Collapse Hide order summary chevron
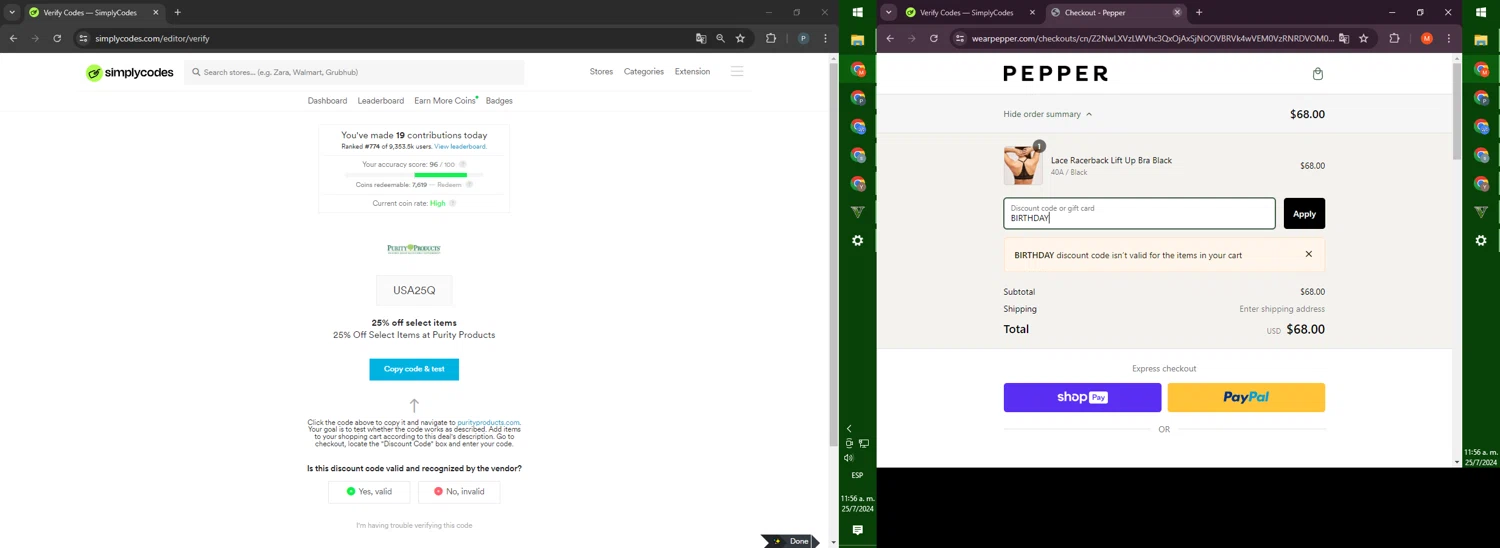The width and height of the screenshot is (1500, 548). 1089,114
